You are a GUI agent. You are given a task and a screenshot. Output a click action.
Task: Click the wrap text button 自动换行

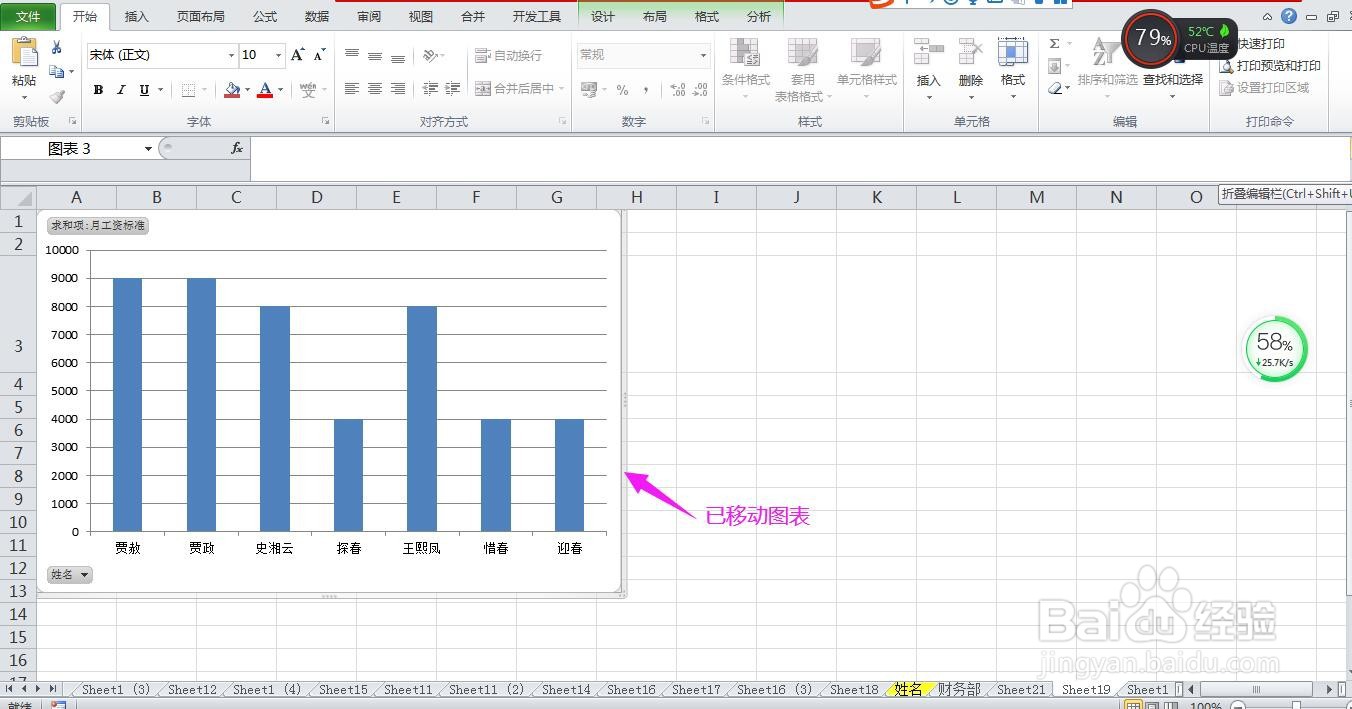coord(509,55)
